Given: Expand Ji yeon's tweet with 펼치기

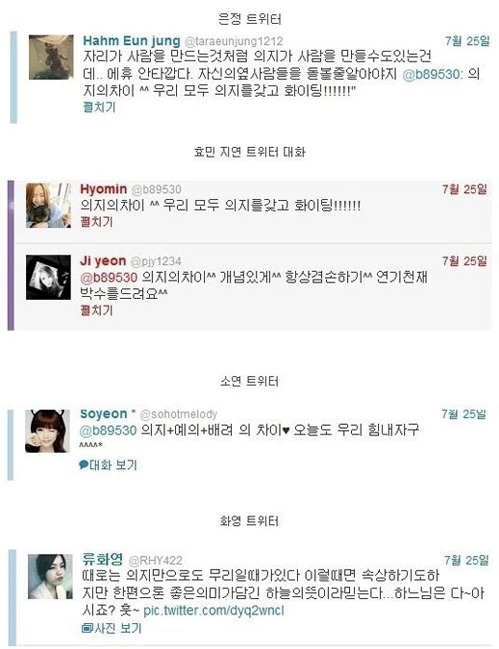Looking at the screenshot, I should coord(96,310).
